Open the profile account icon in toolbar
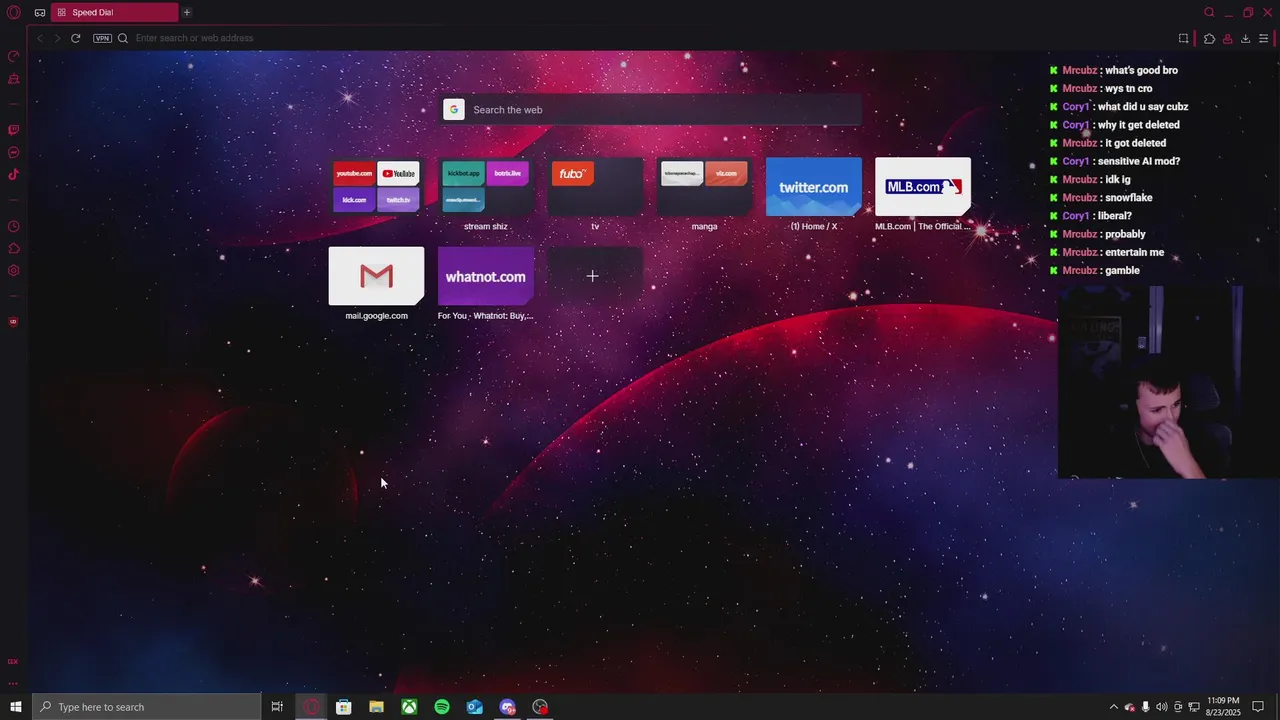The image size is (1280, 720). [1227, 38]
